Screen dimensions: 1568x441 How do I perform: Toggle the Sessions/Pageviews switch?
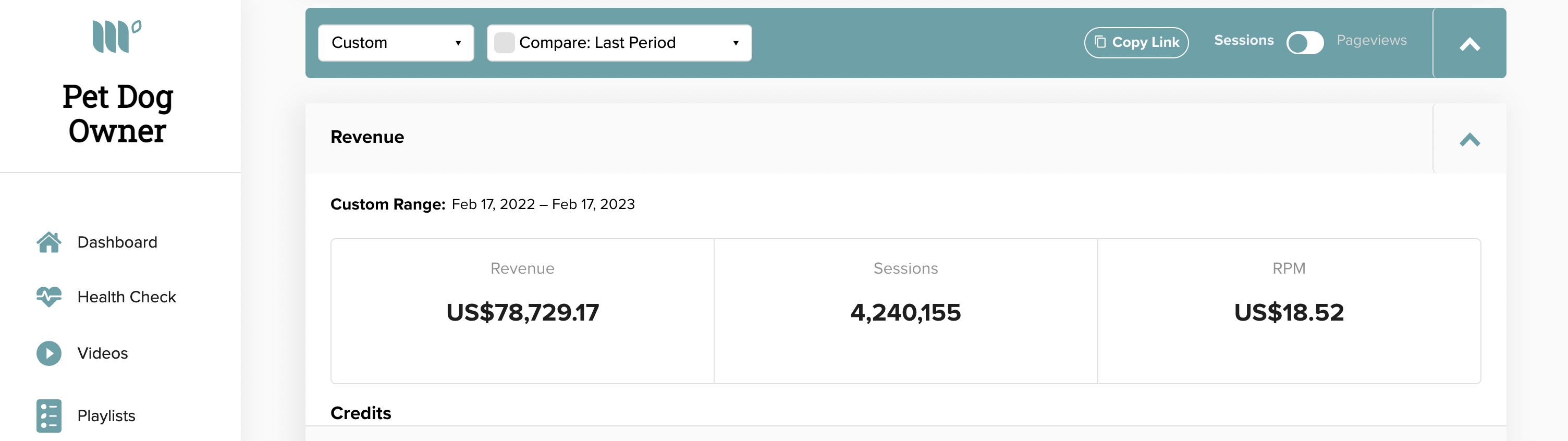(1304, 43)
